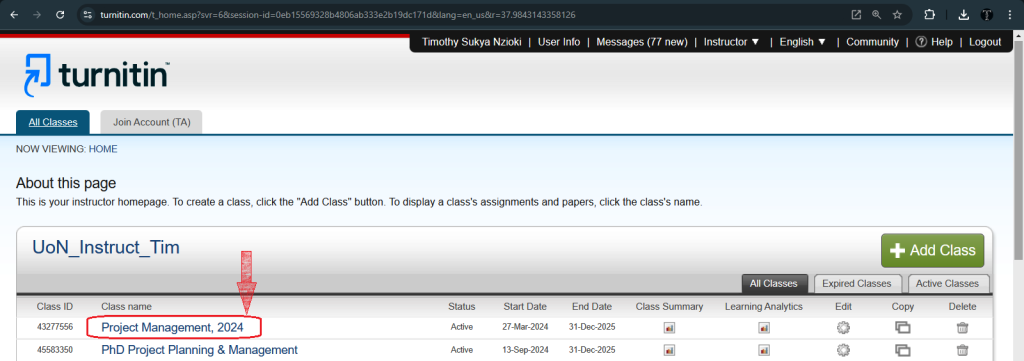
Task: Open zoom magnifier in address bar
Action: (x=876, y=14)
